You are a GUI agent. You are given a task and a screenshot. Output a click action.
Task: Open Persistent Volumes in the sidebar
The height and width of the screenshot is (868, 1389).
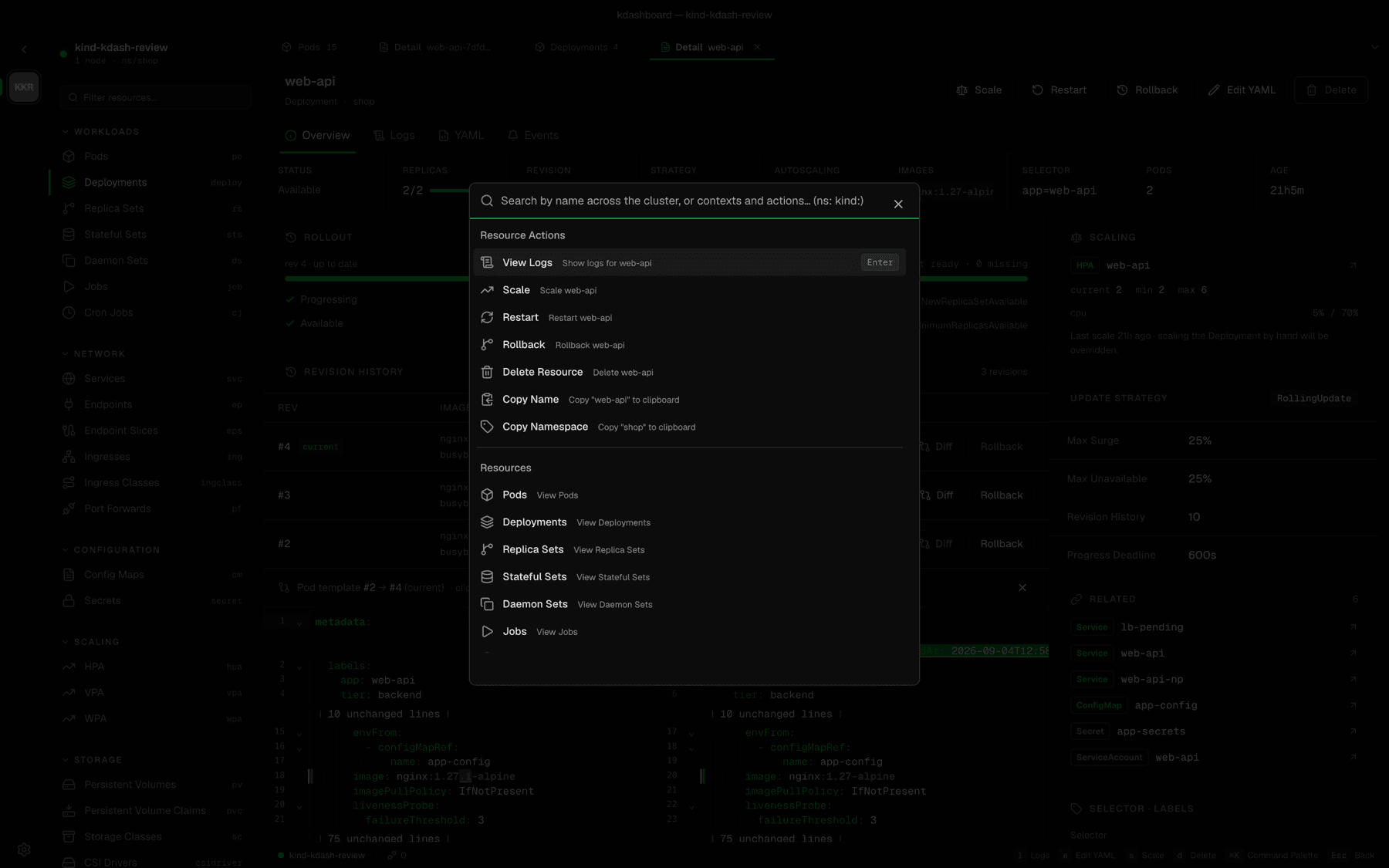click(x=153, y=784)
